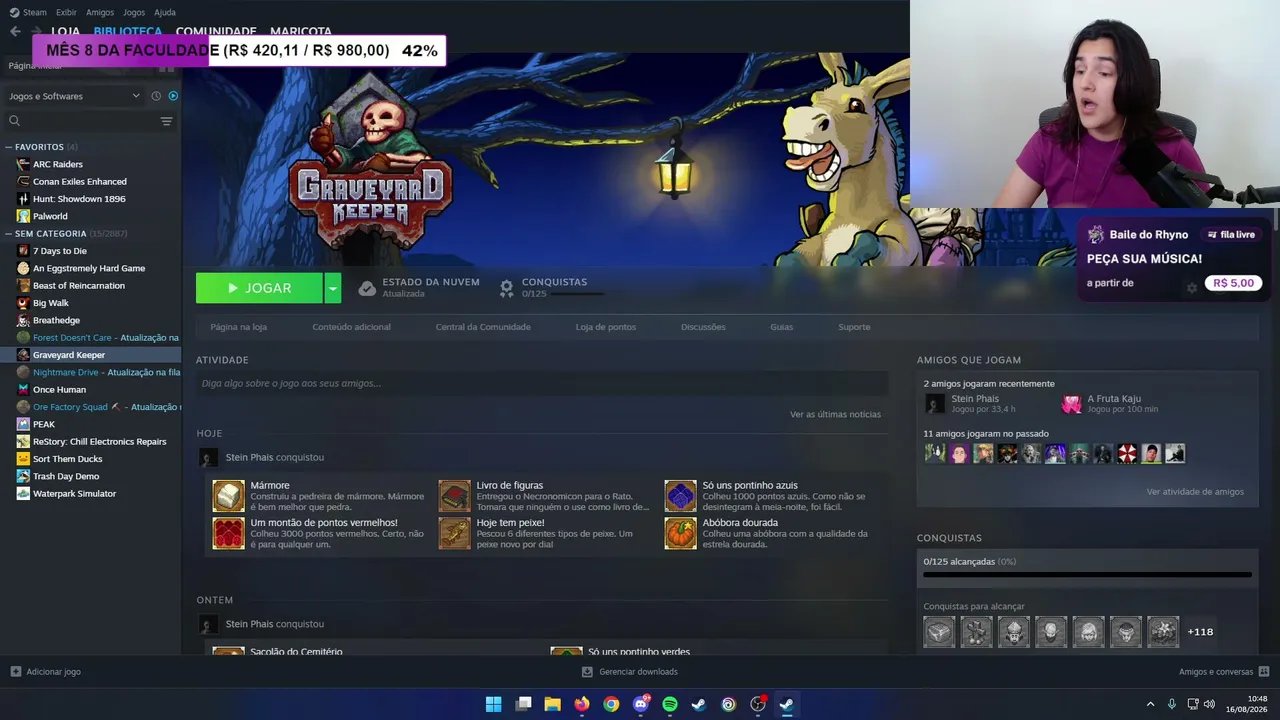This screenshot has height=720, width=1280.
Task: Open A Fruta Kaju friend avatar
Action: (x=1071, y=404)
